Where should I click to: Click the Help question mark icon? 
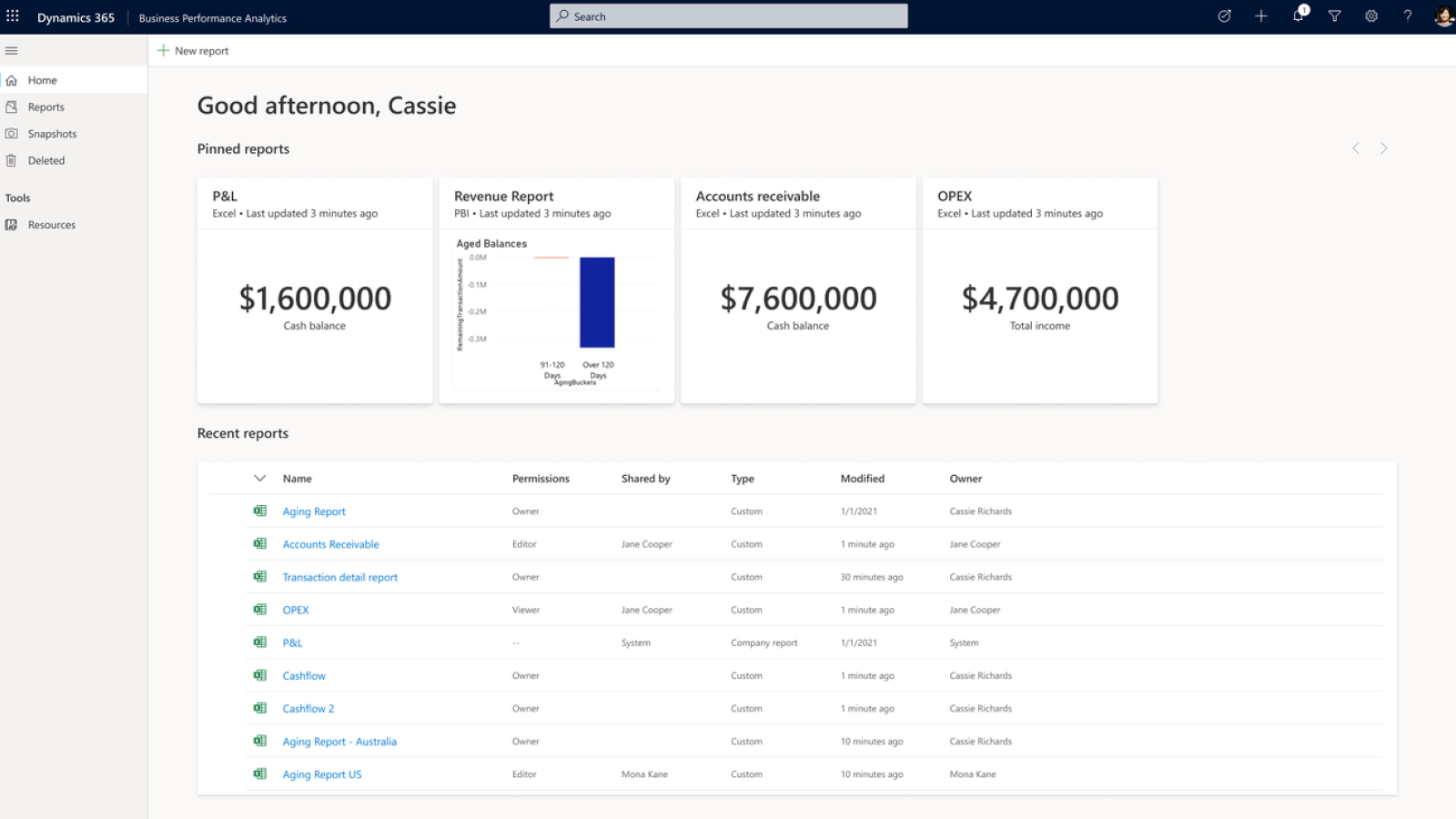point(1407,15)
